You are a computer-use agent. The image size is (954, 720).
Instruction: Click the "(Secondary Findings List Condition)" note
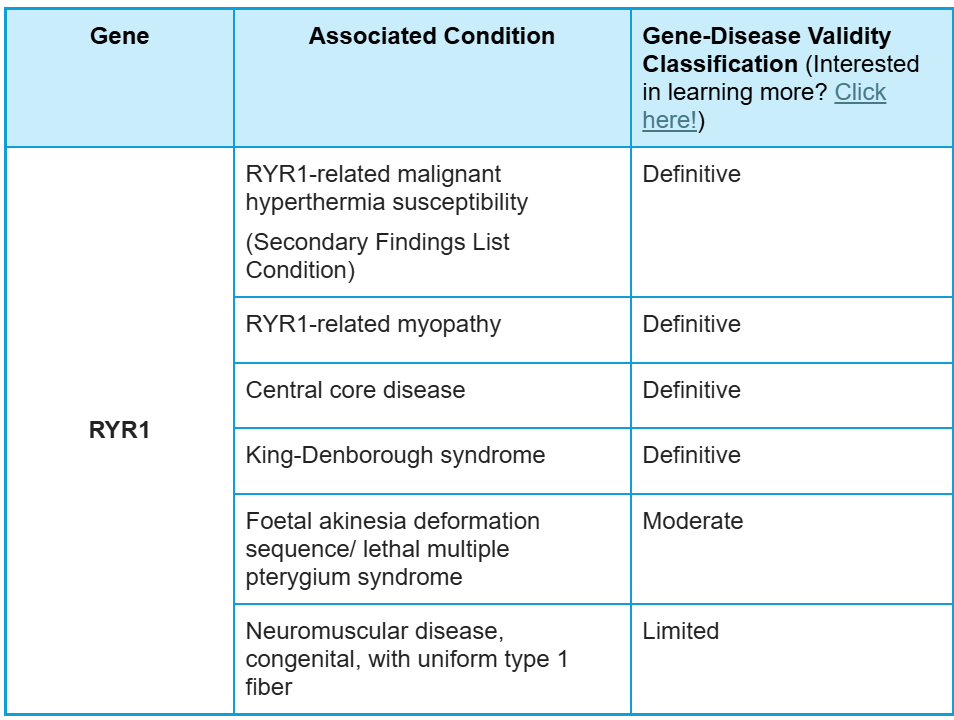click(377, 256)
